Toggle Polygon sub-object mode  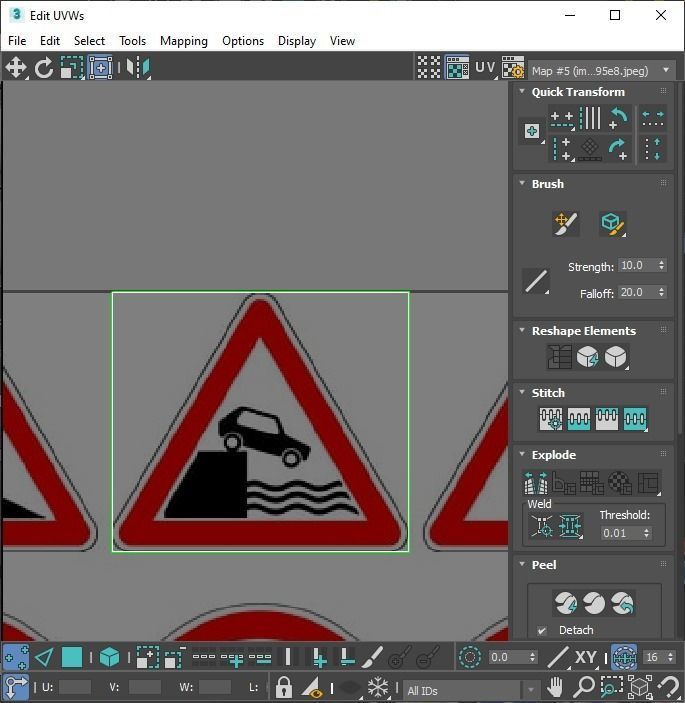(x=72, y=658)
